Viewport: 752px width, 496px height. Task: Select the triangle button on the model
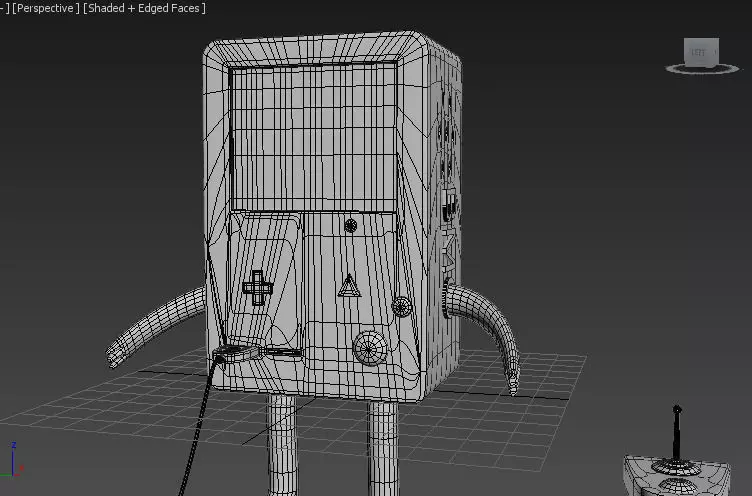coord(349,286)
